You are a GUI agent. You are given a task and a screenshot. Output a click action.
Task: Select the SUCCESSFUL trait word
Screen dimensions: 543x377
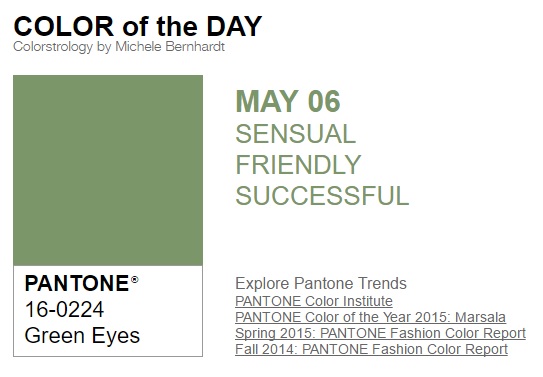[322, 196]
